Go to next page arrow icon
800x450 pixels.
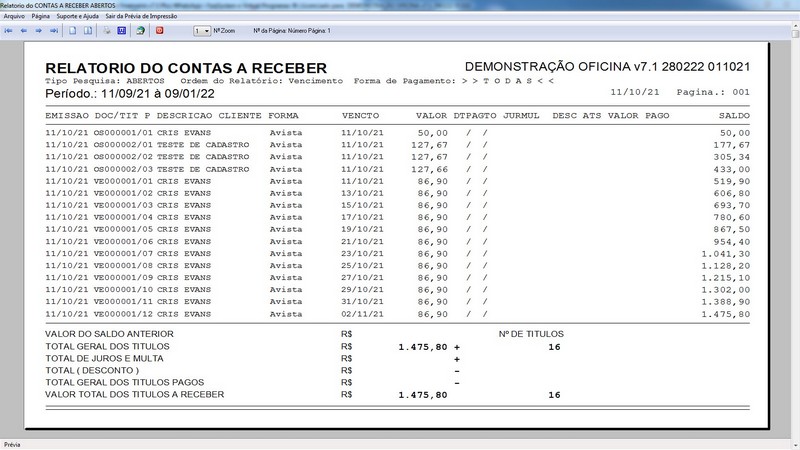click(x=38, y=31)
